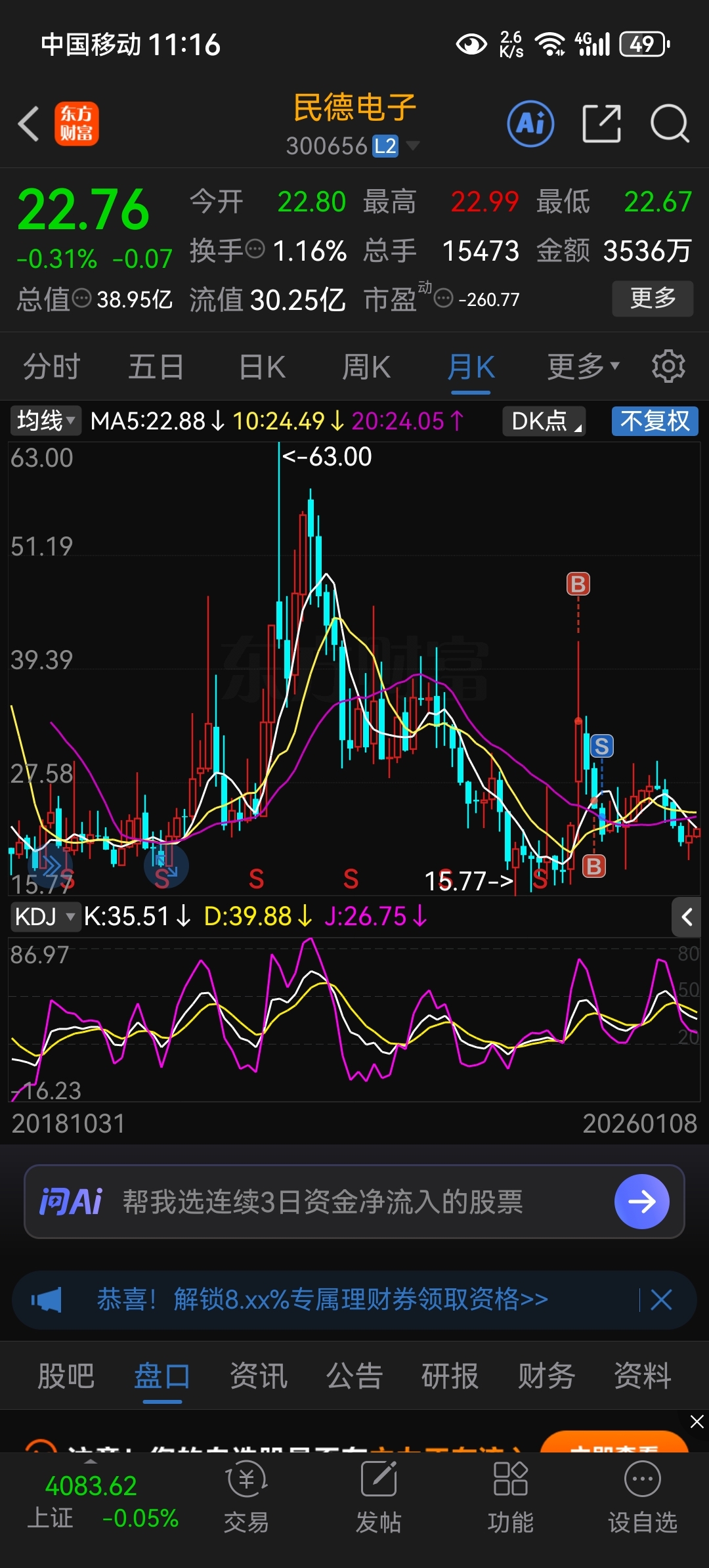Open the 财务 tab
This screenshot has height=1568, width=709.
pos(546,1376)
